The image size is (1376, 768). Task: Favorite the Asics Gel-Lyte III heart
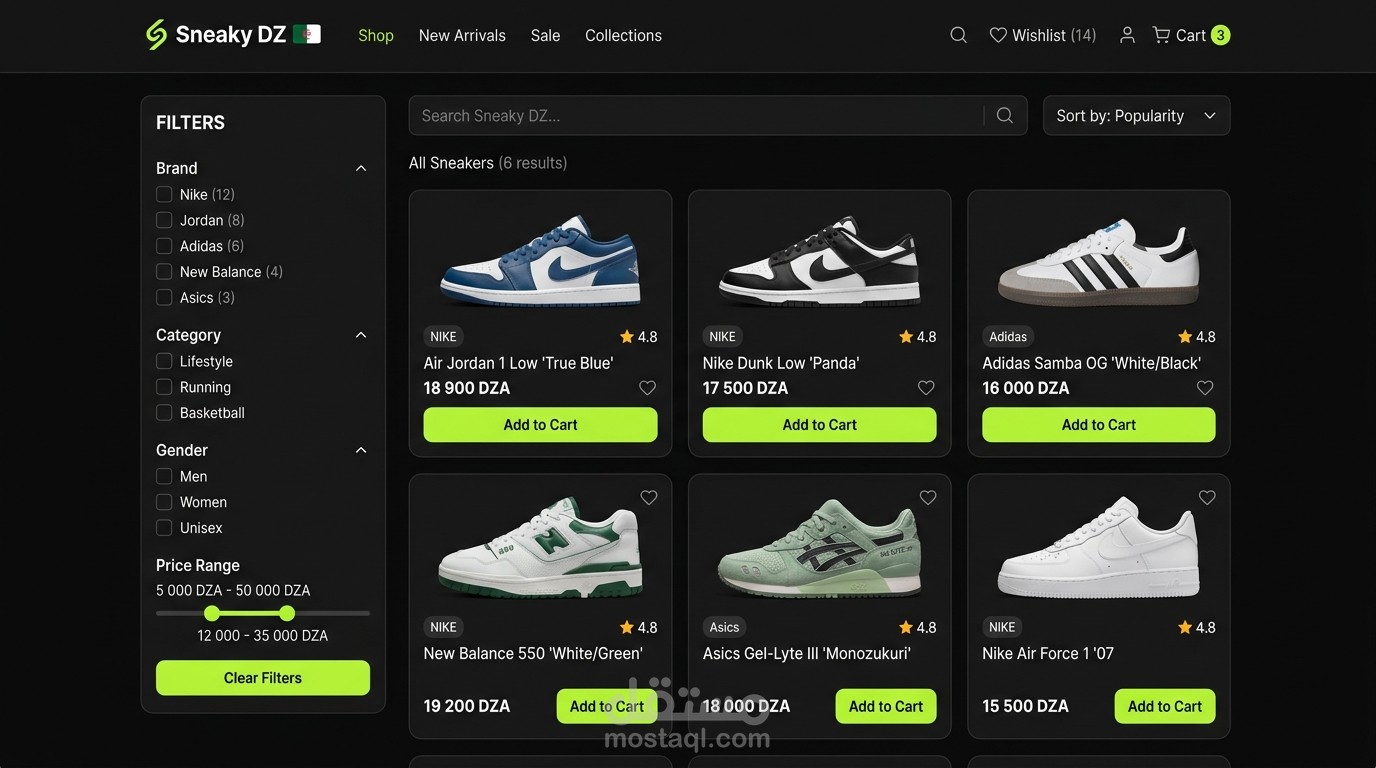pos(928,497)
